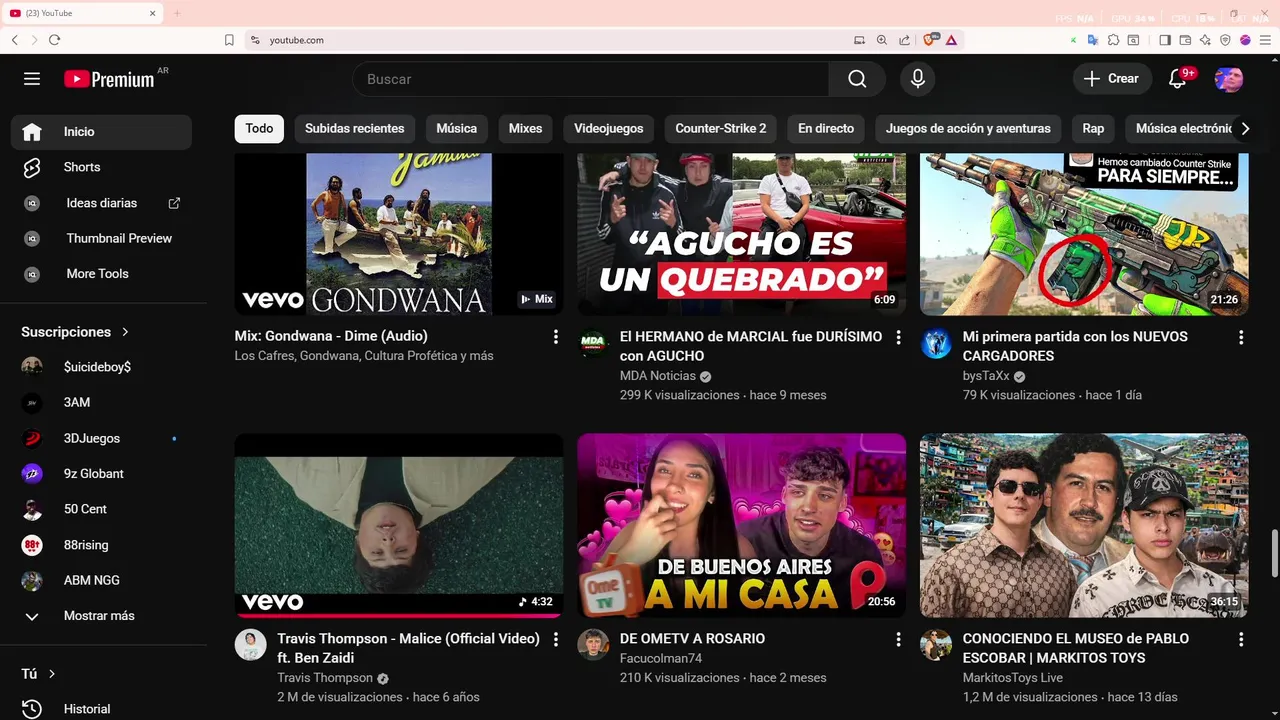The width and height of the screenshot is (1280, 720).
Task: Click the zoom magnifier in address bar
Action: [882, 40]
